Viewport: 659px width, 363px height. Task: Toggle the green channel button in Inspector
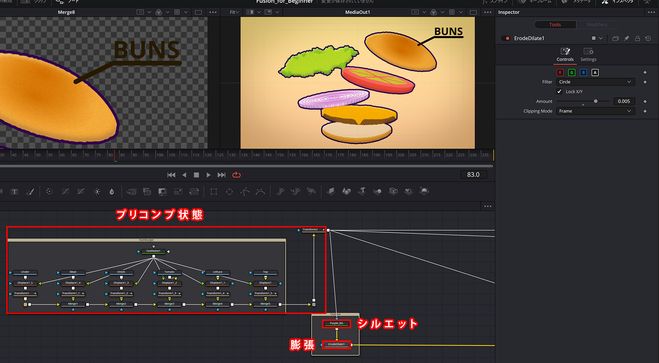point(572,72)
